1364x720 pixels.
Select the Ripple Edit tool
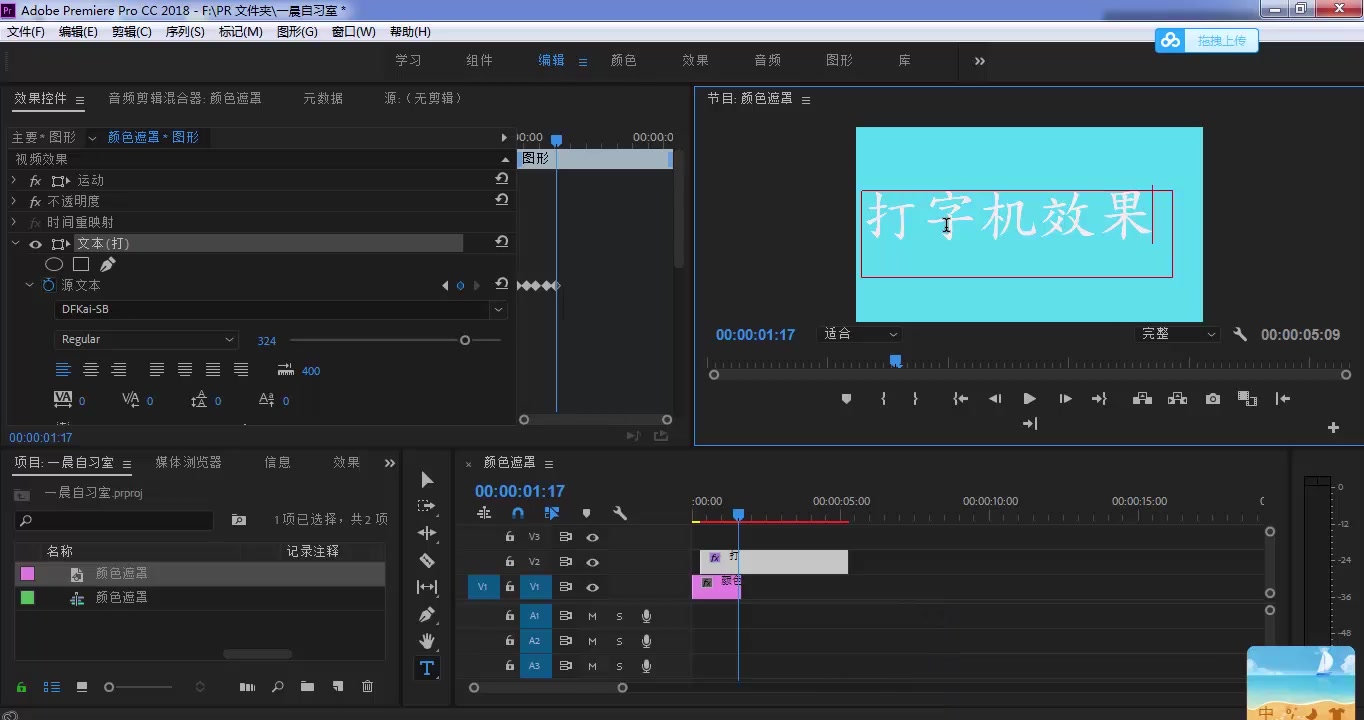[x=427, y=533]
